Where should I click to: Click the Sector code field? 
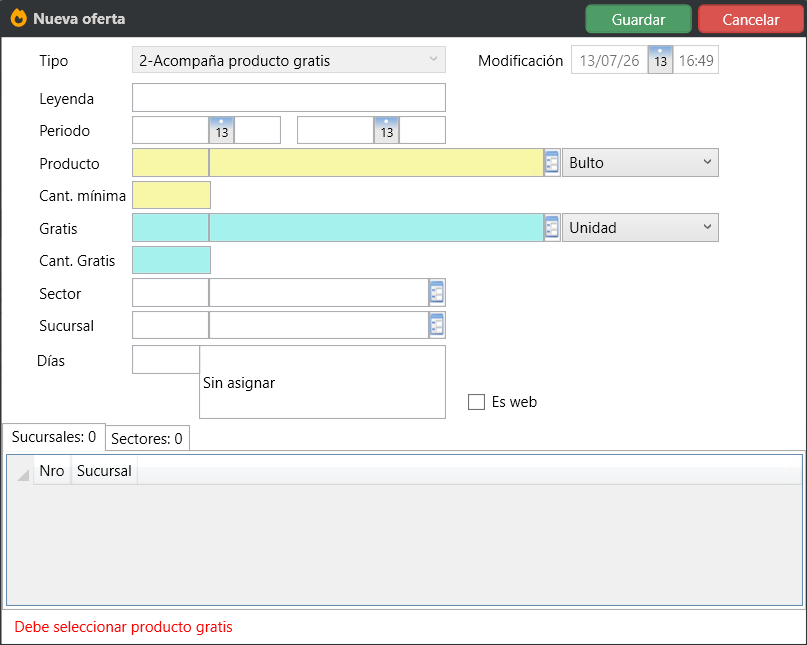coord(170,293)
